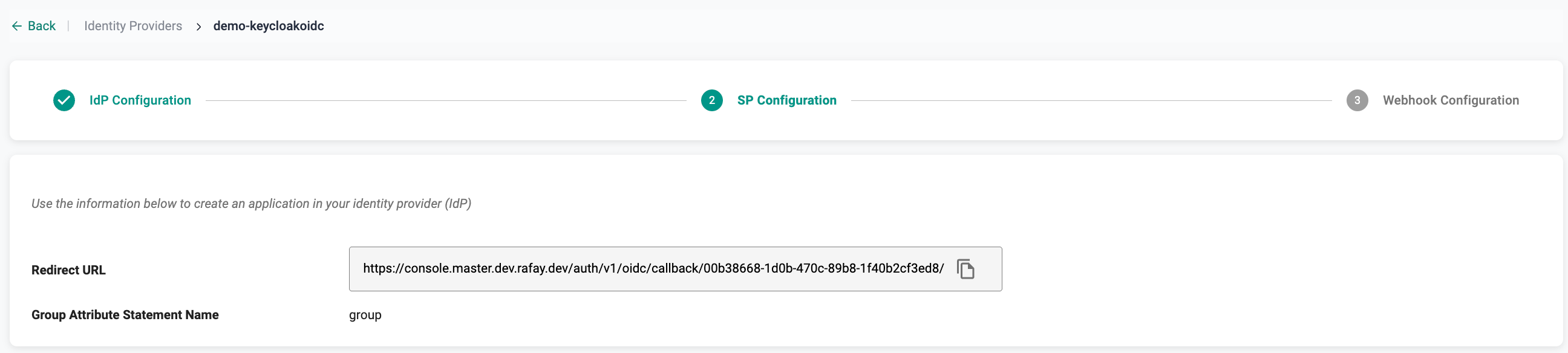
Task: Click the connector line before Webhook Configuration
Action: point(1091,101)
